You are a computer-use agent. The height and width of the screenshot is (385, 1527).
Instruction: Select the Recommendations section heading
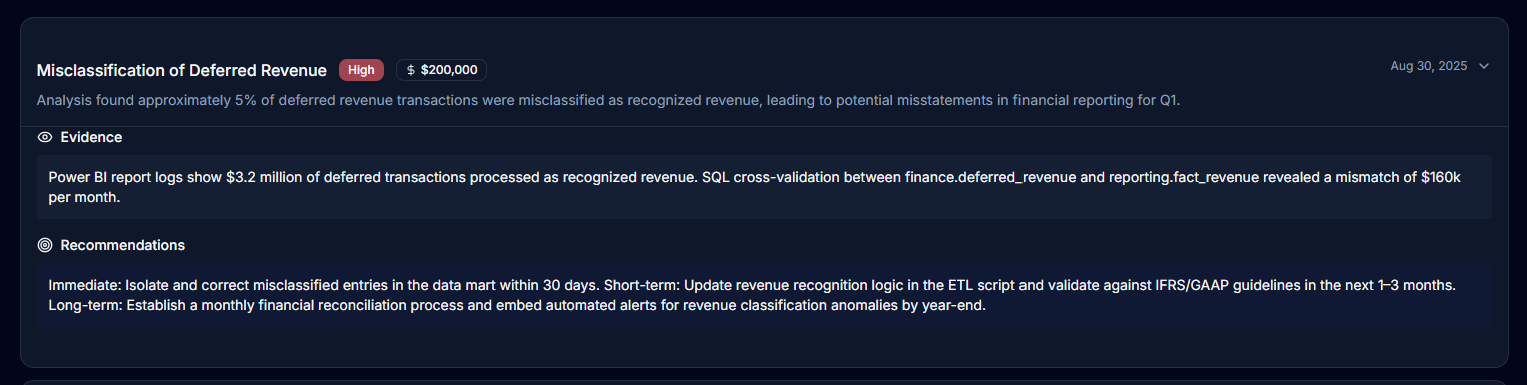(122, 245)
